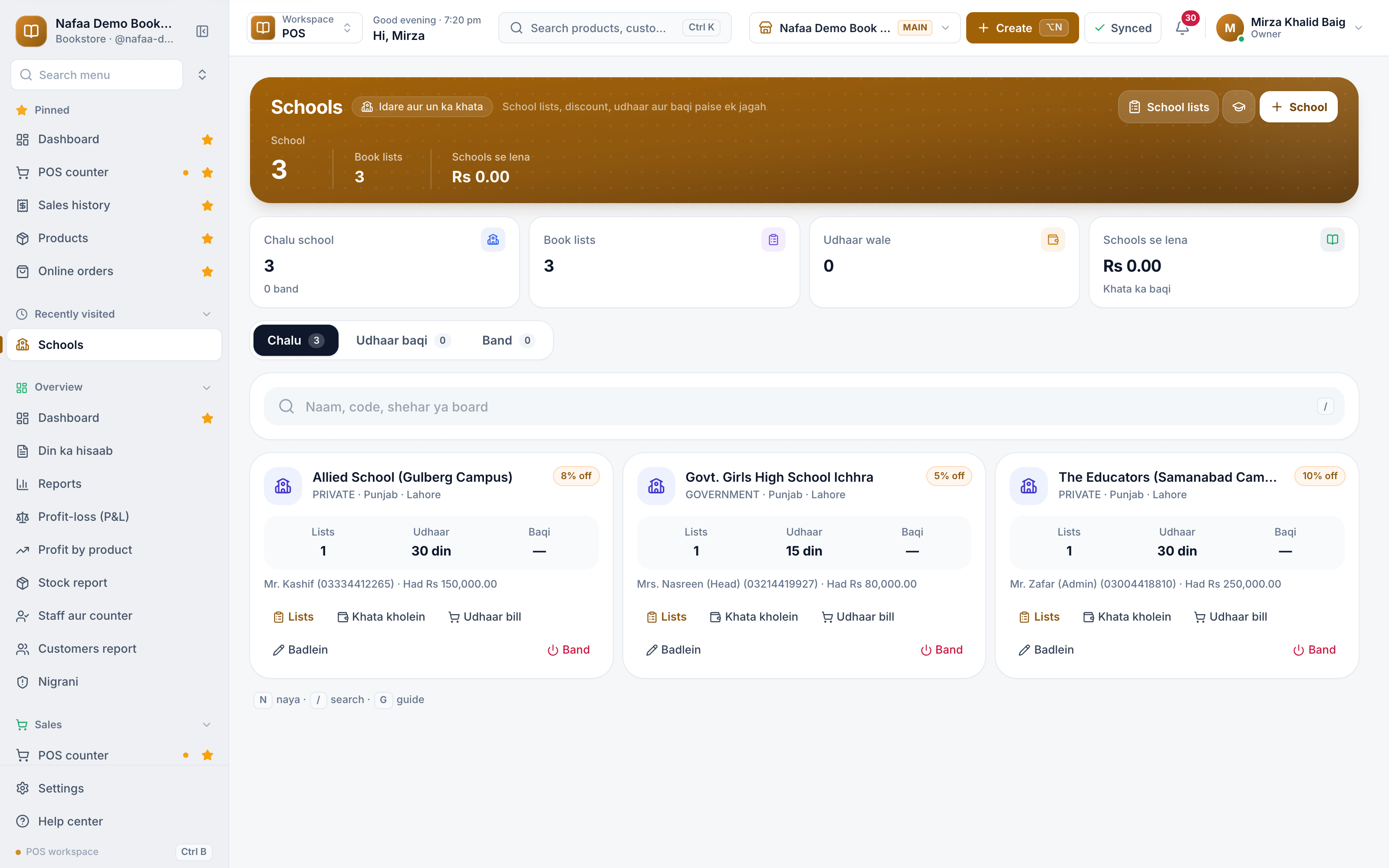Open Nigrani sidebar item
The width and height of the screenshot is (1389, 868).
pyautogui.click(x=114, y=681)
